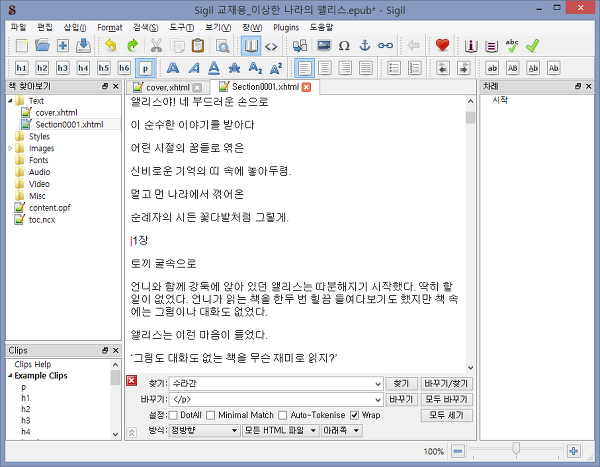Redo the last action
The width and height of the screenshot is (600, 467).
132,46
